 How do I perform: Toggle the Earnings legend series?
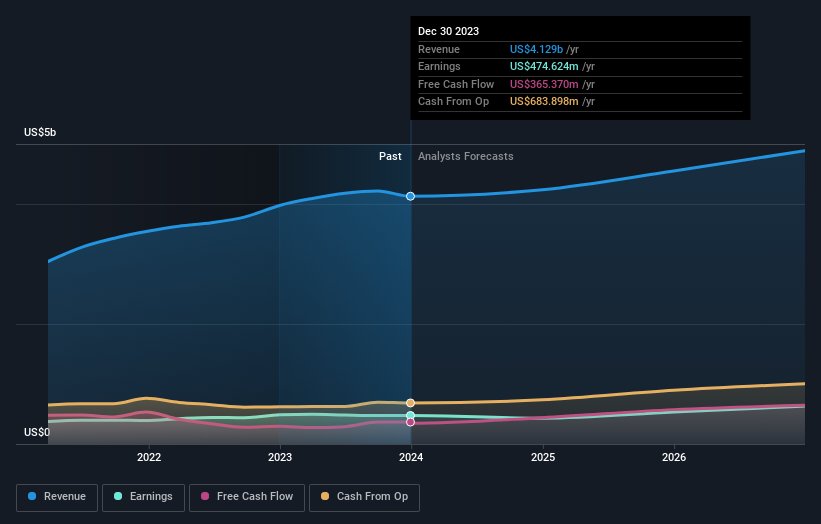pos(143,497)
